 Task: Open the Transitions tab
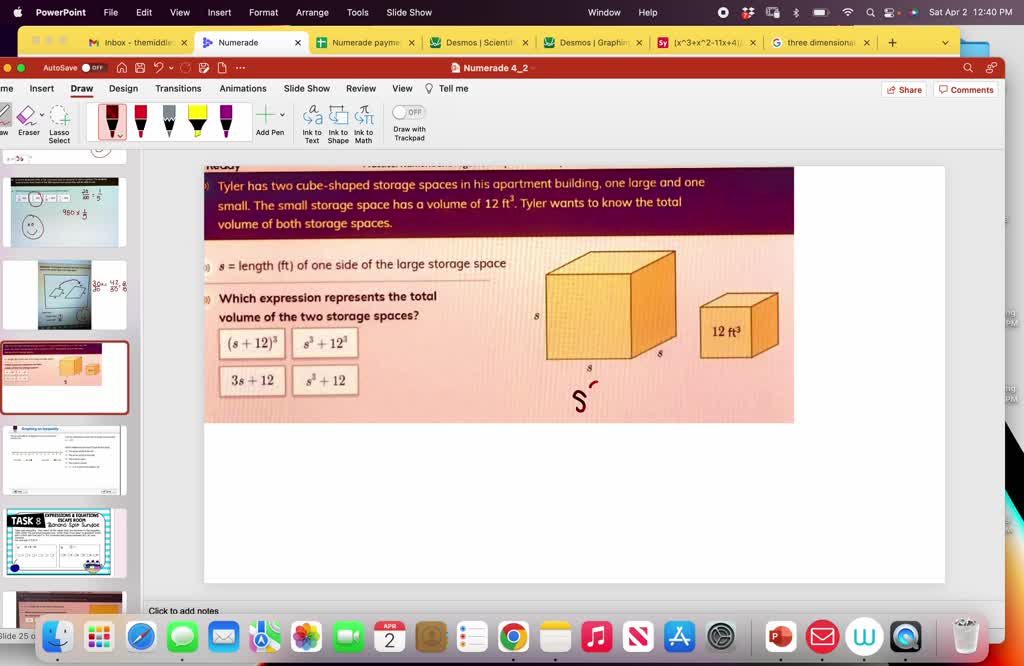click(178, 89)
